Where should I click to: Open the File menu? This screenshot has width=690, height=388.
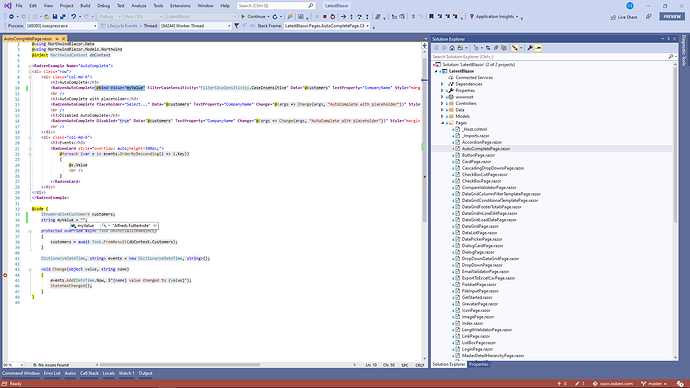18,6
